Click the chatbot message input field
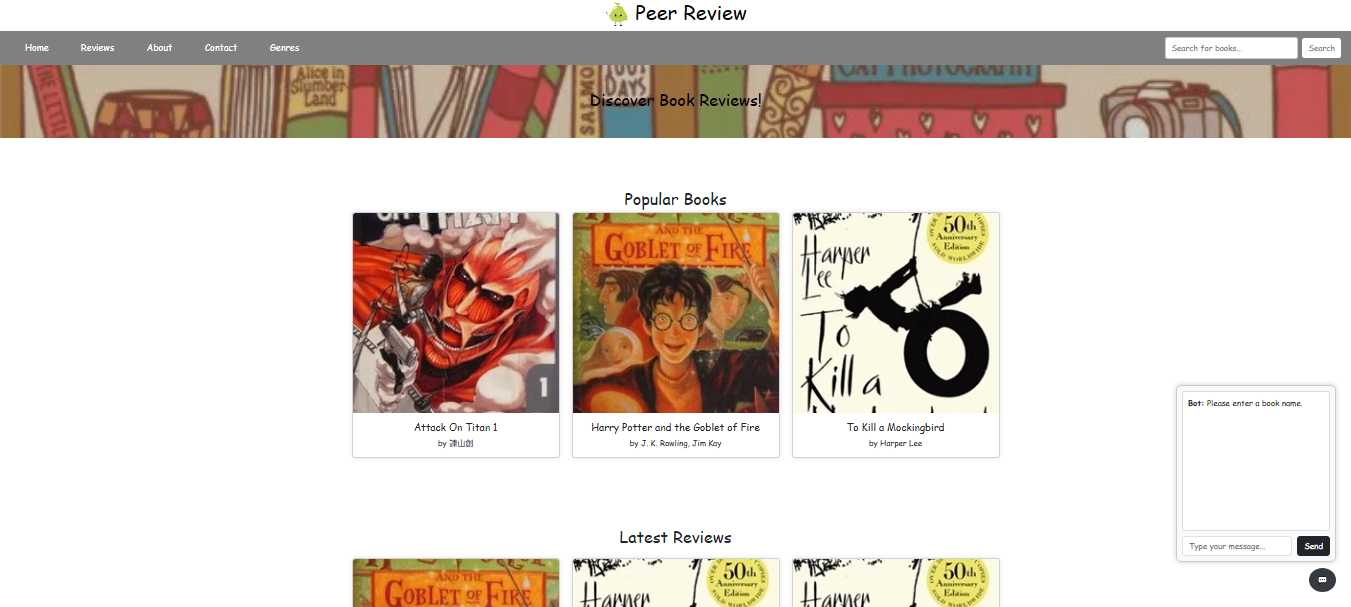The width and height of the screenshot is (1351, 607). tap(1237, 546)
